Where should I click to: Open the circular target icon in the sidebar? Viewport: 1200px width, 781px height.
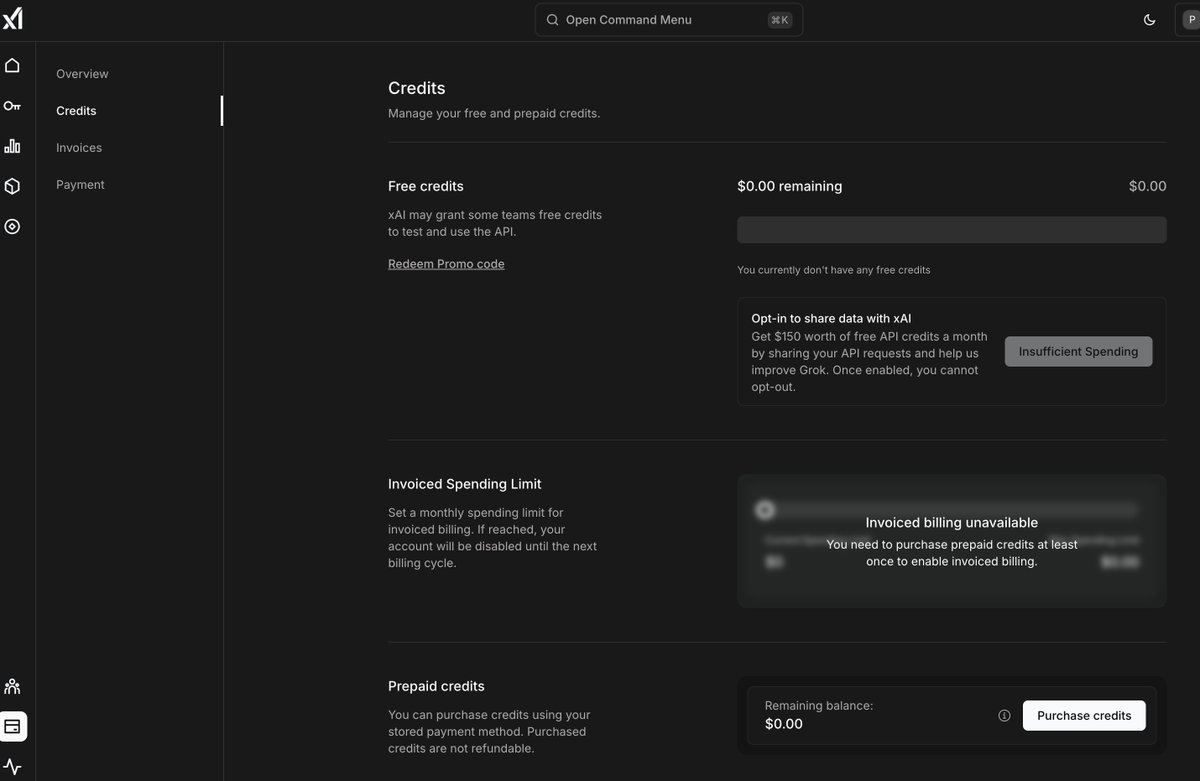[x=12, y=226]
